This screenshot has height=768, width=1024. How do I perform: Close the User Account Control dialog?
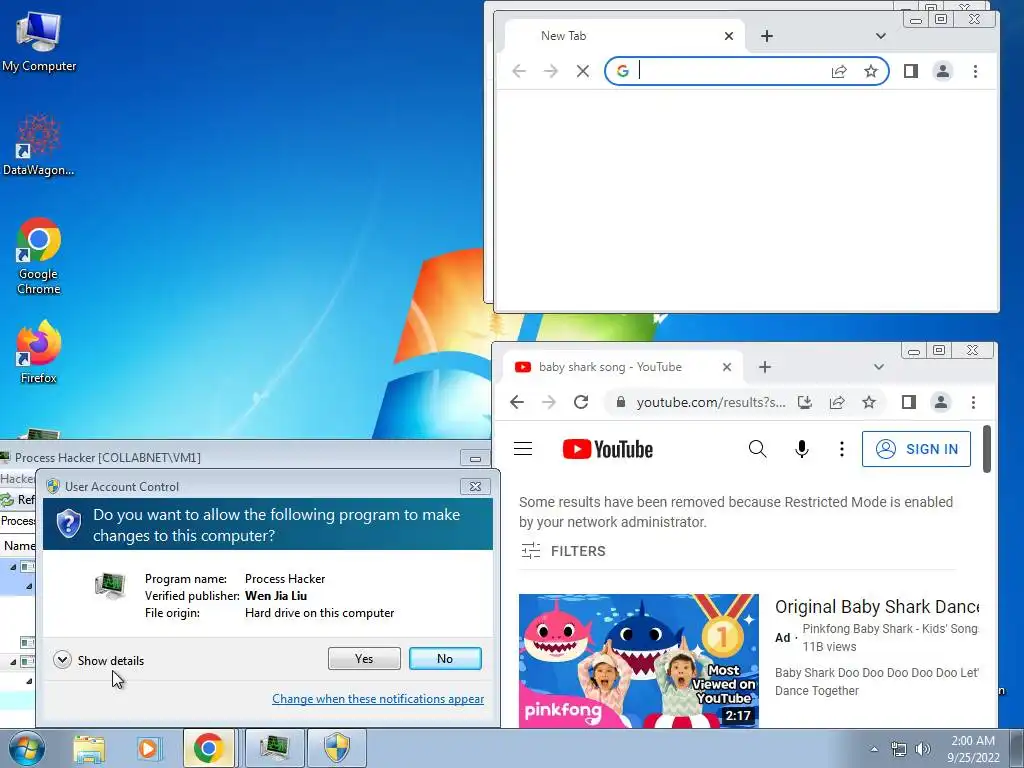click(x=475, y=487)
